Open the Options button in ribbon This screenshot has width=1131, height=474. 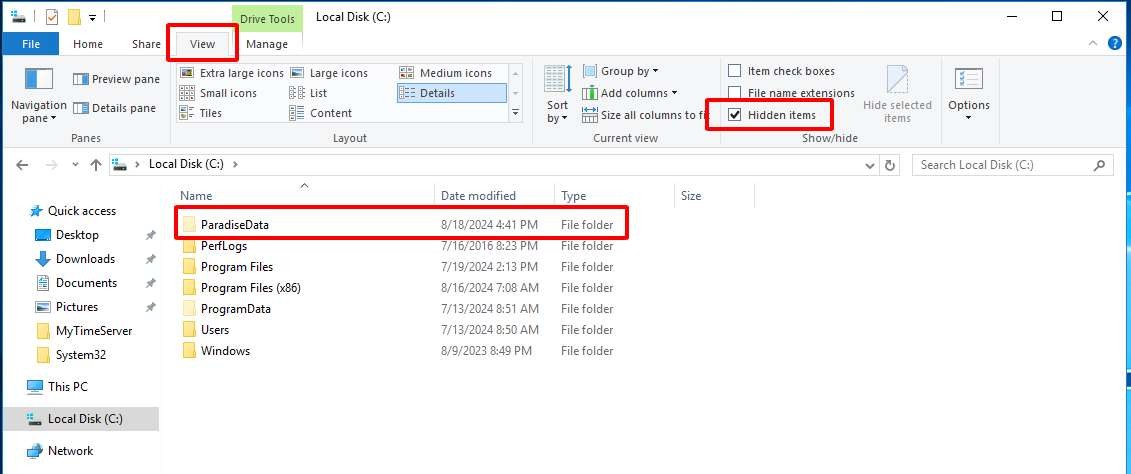[x=968, y=96]
